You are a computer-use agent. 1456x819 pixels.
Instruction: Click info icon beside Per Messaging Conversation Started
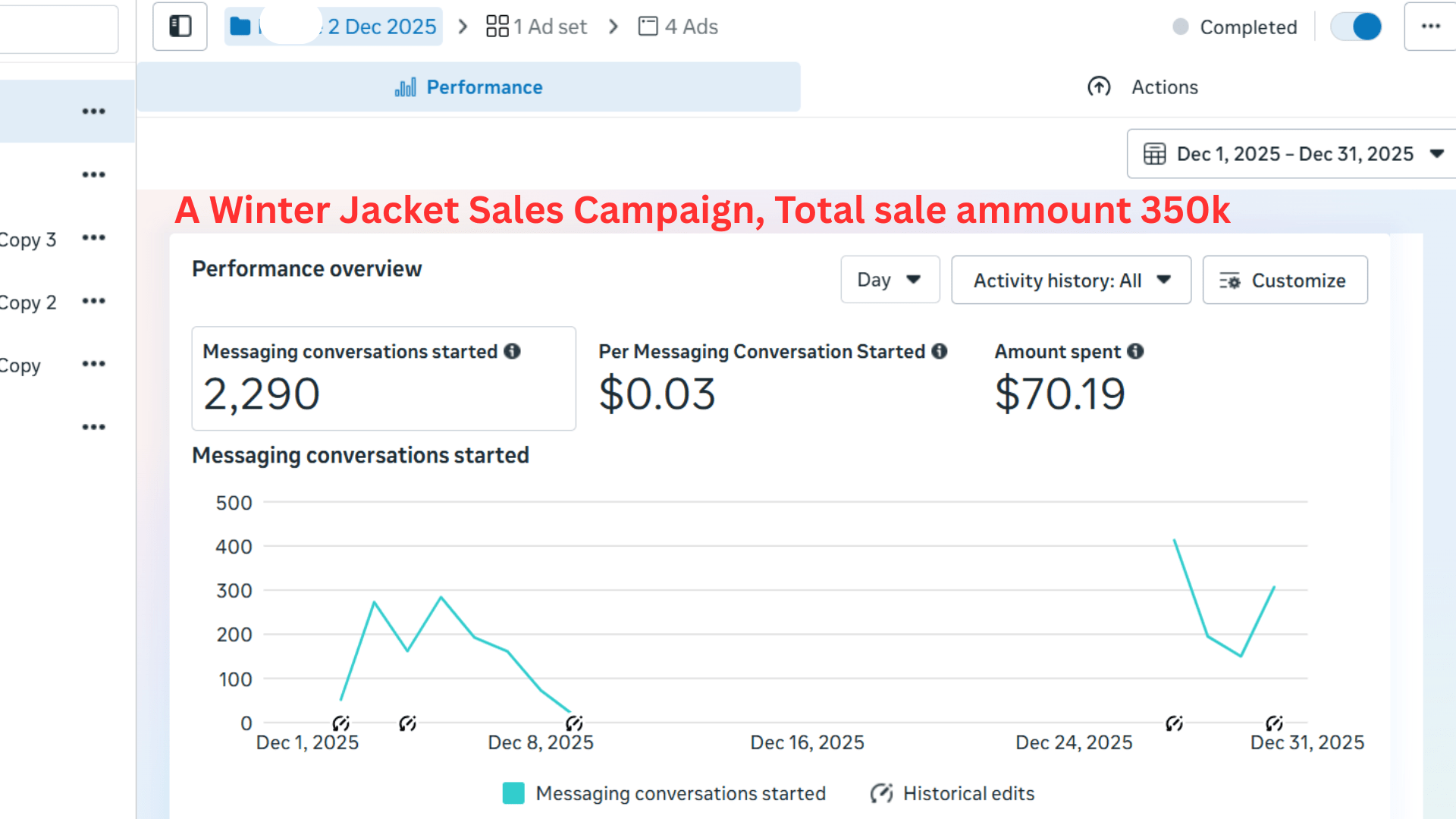940,351
